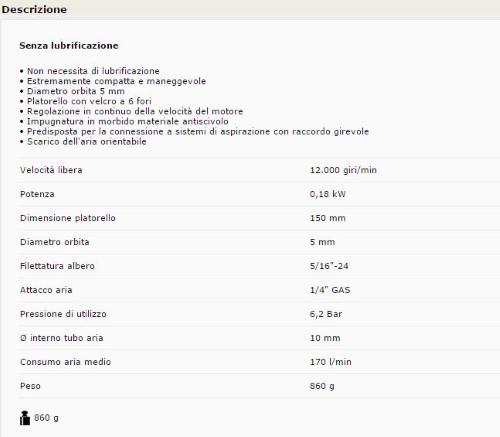
Task: Click the Pressione di utilizzo label
Action: pyautogui.click(x=63, y=314)
